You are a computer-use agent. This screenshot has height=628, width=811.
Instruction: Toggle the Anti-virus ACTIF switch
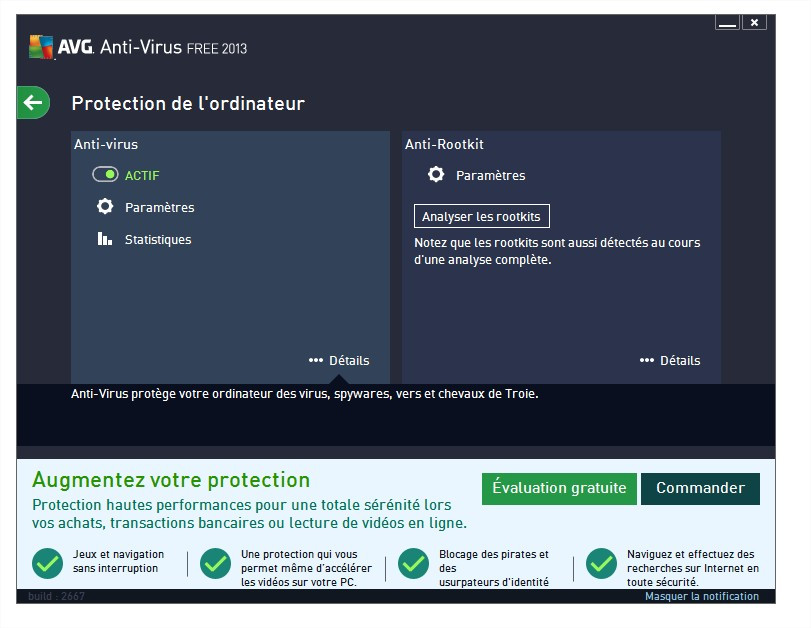point(106,175)
